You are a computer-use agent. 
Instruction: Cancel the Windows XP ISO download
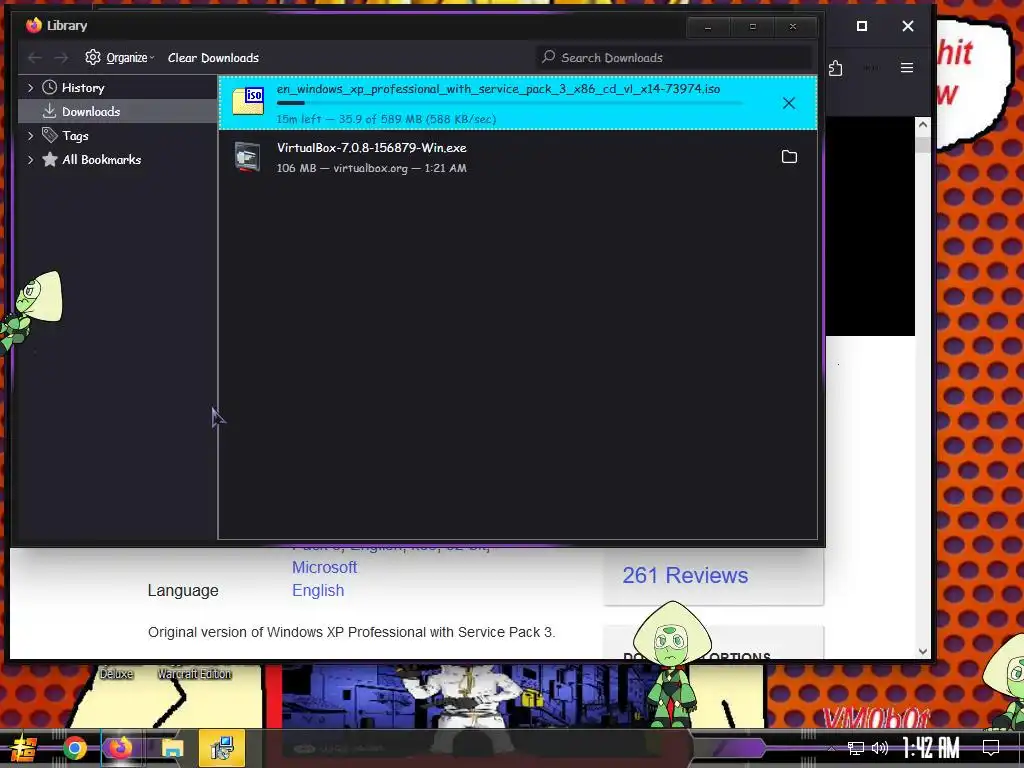pyautogui.click(x=788, y=103)
